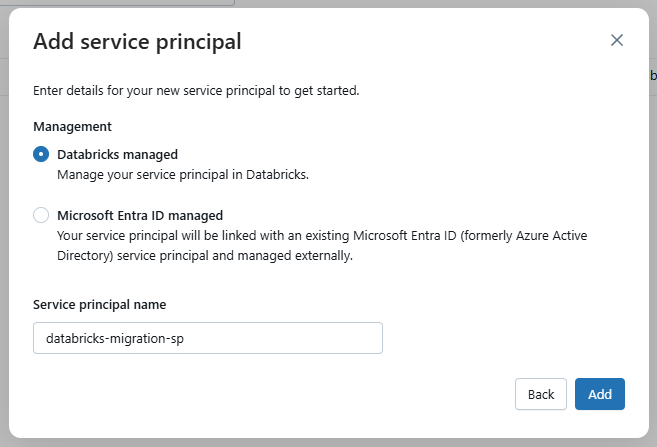Click the Add button
The width and height of the screenshot is (657, 447).
[x=600, y=394]
